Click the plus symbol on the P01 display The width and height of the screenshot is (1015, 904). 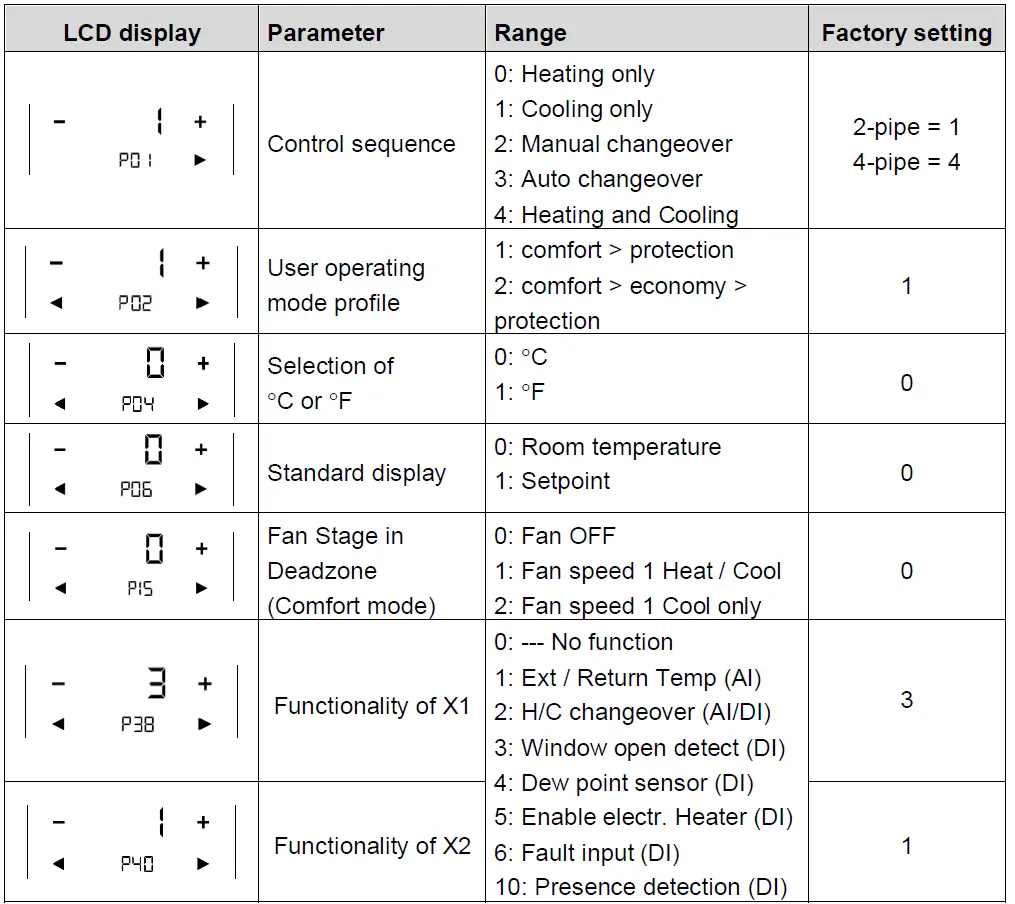point(200,122)
